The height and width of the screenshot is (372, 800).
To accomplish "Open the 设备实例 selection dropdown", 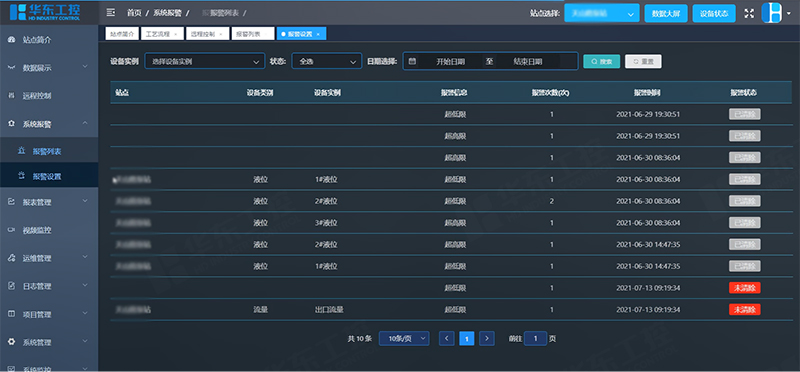I will pos(205,61).
